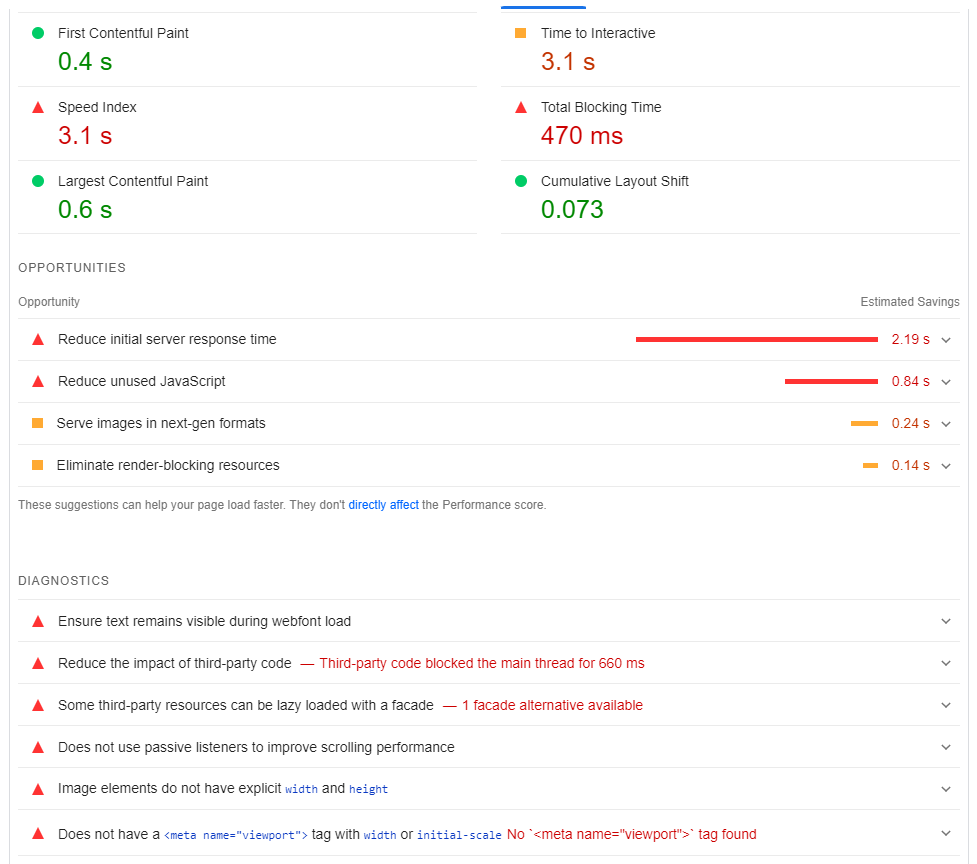Expand Eliminate render-blocking resources chevron
The image size is (977, 864).
(x=946, y=466)
